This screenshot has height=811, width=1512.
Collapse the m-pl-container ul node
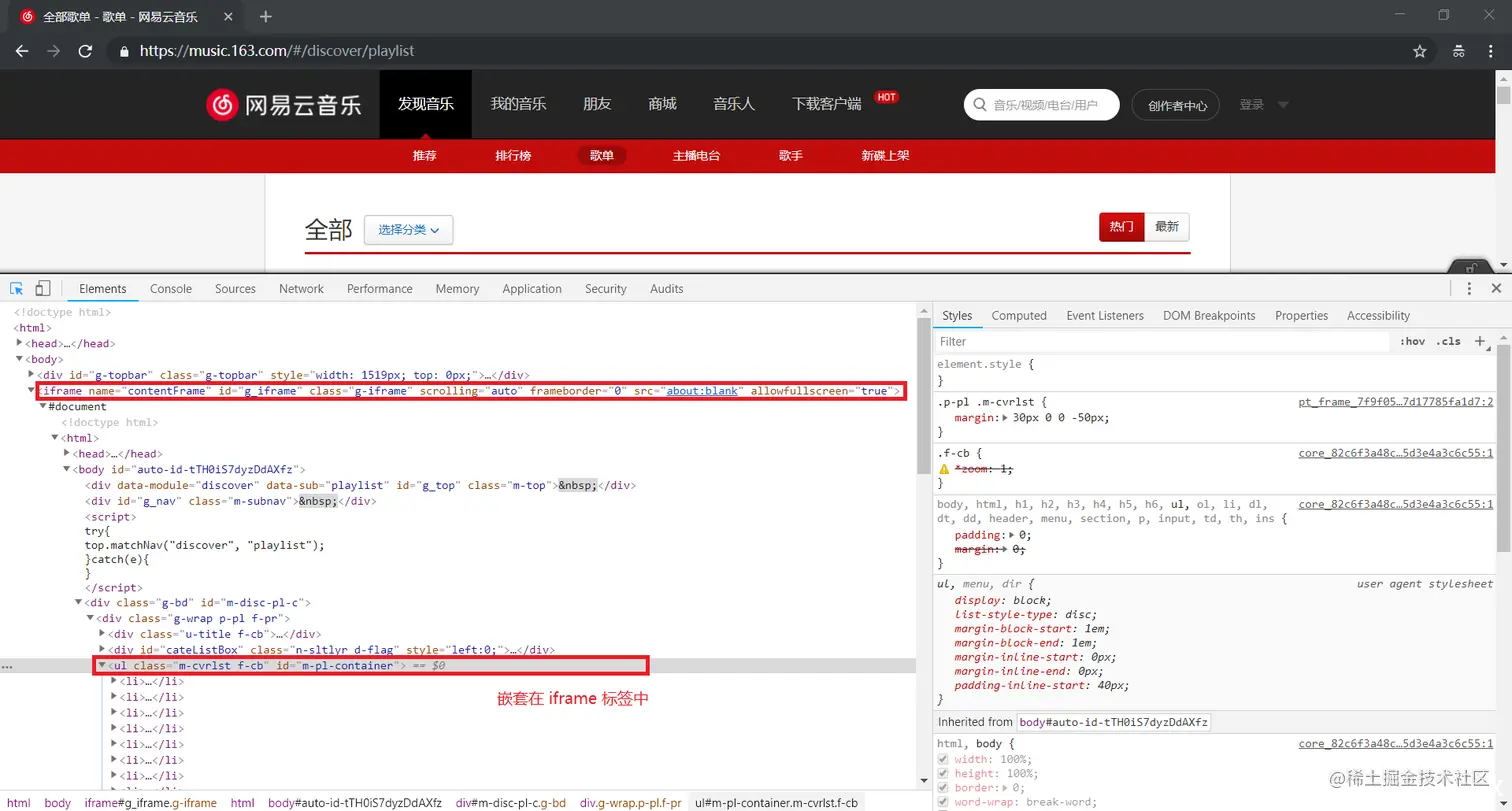click(x=101, y=665)
